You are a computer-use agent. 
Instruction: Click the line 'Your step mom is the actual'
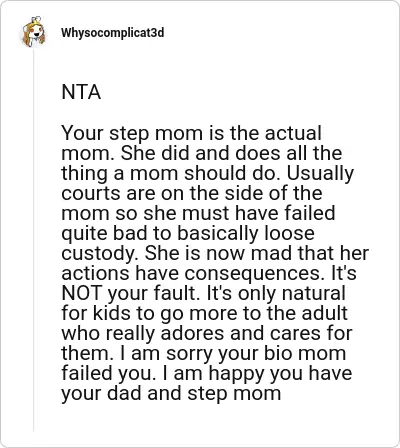(191, 134)
